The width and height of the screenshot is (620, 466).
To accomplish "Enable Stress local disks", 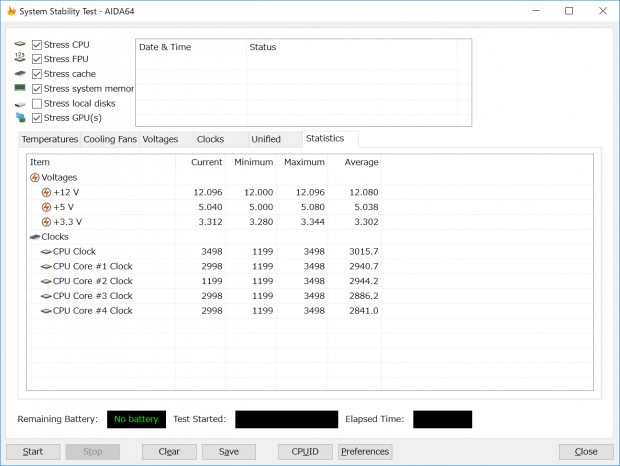I will coord(37,104).
